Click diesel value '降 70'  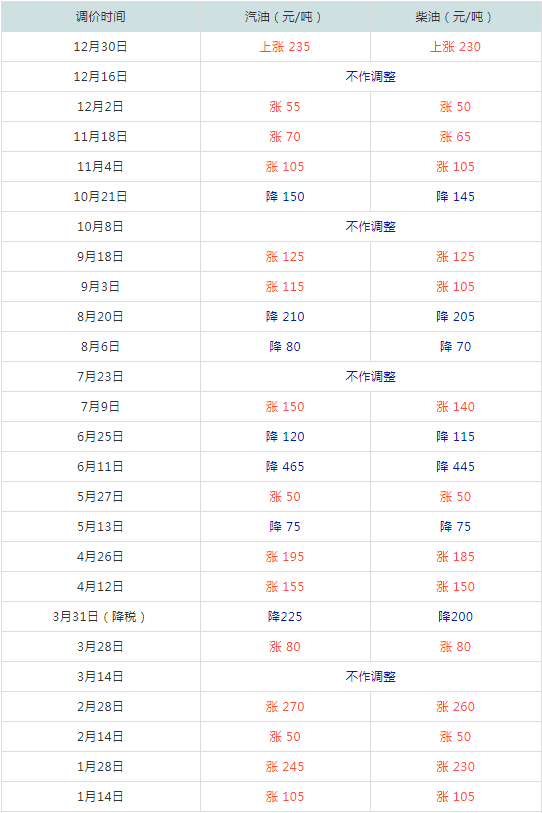pos(455,347)
